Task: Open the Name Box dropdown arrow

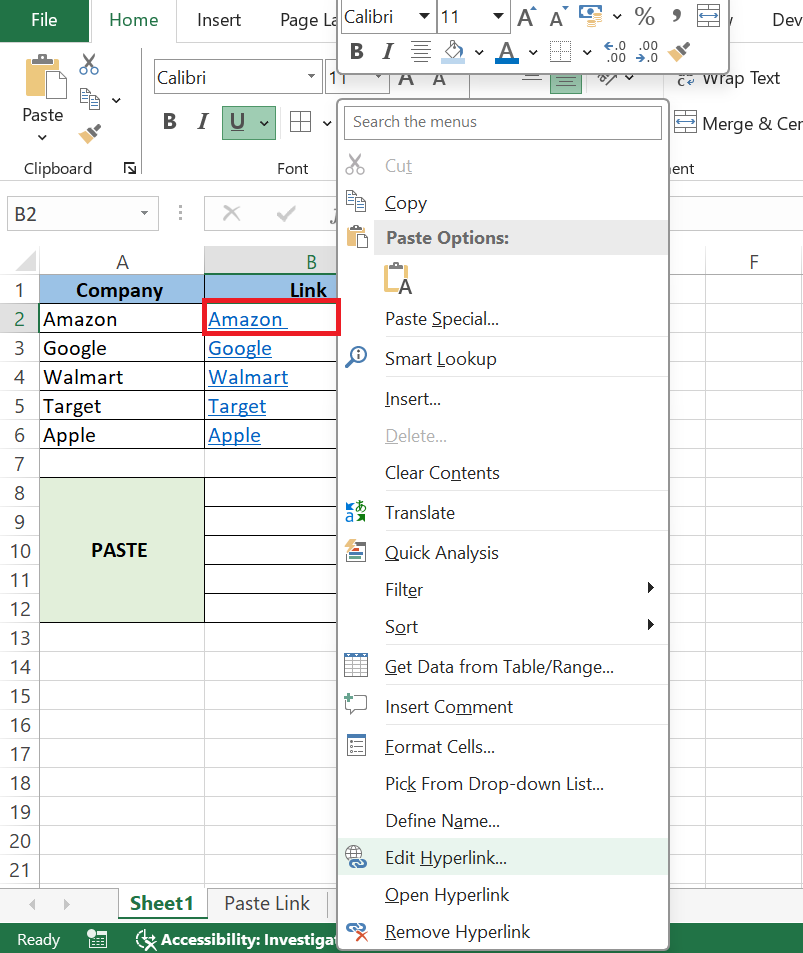Action: [144, 213]
